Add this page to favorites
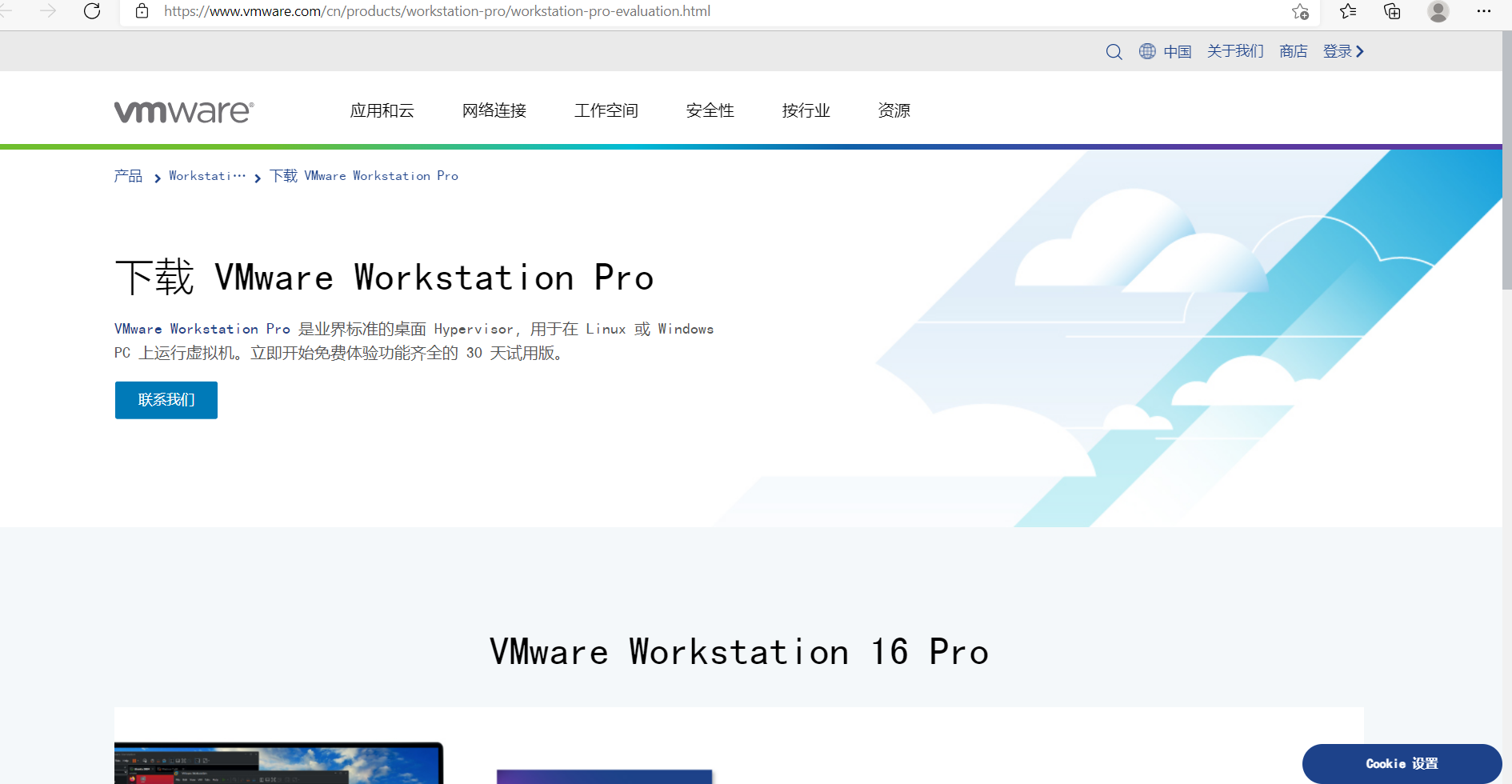Screen dimensions: 1512x784 tap(1299, 12)
